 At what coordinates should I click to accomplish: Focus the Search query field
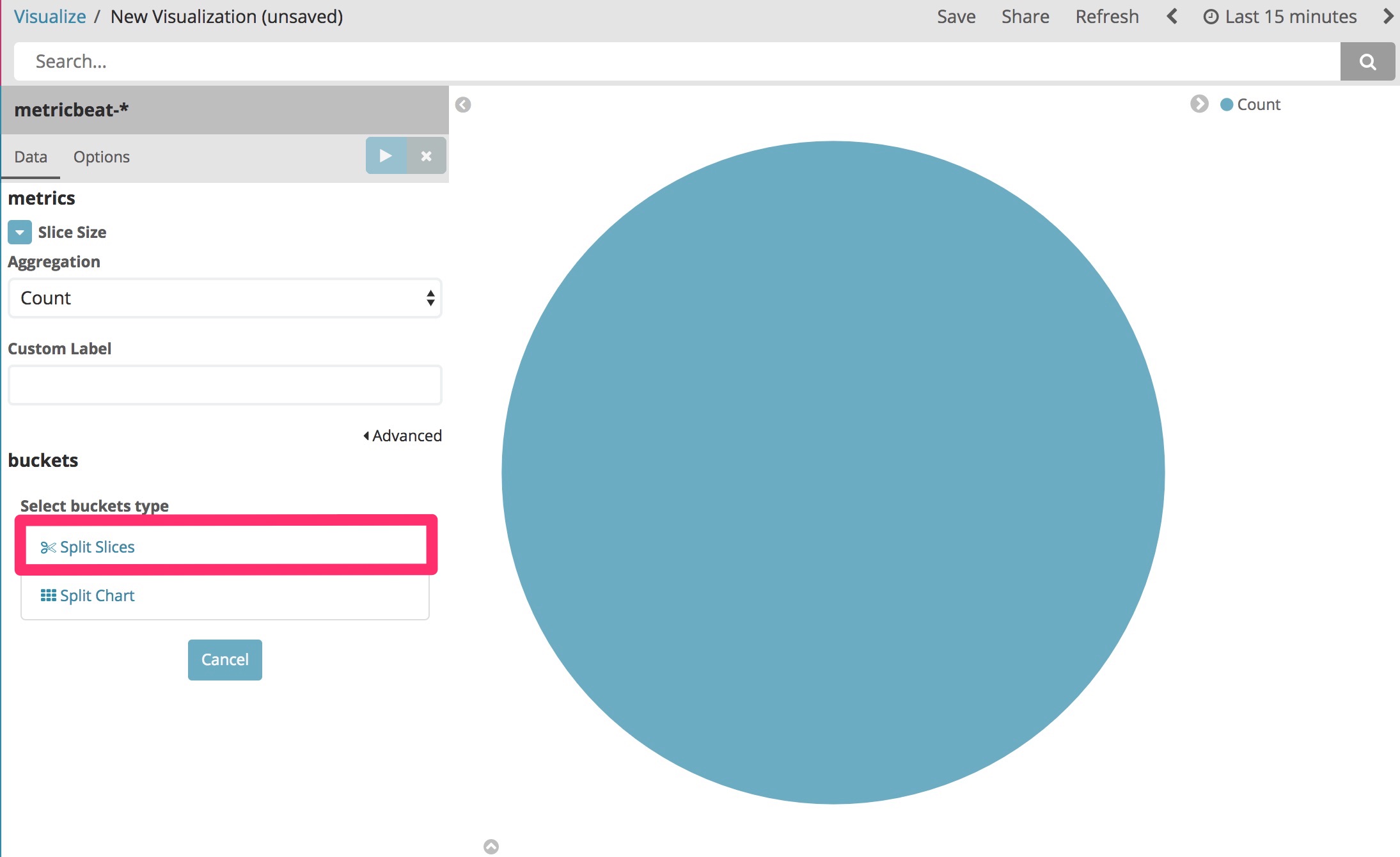pyautogui.click(x=677, y=61)
